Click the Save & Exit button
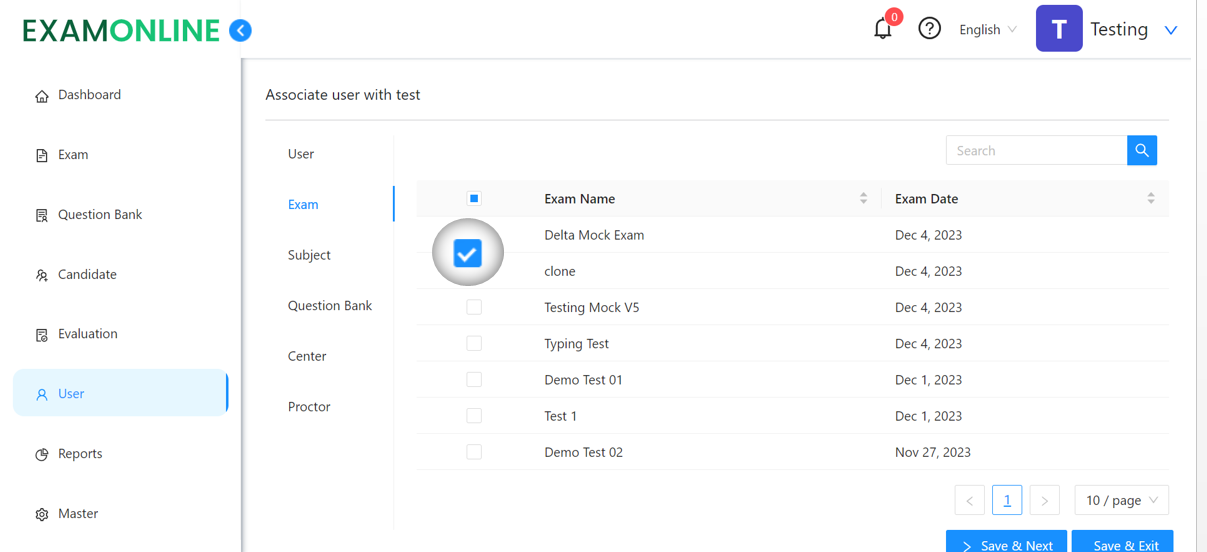 (x=1122, y=542)
